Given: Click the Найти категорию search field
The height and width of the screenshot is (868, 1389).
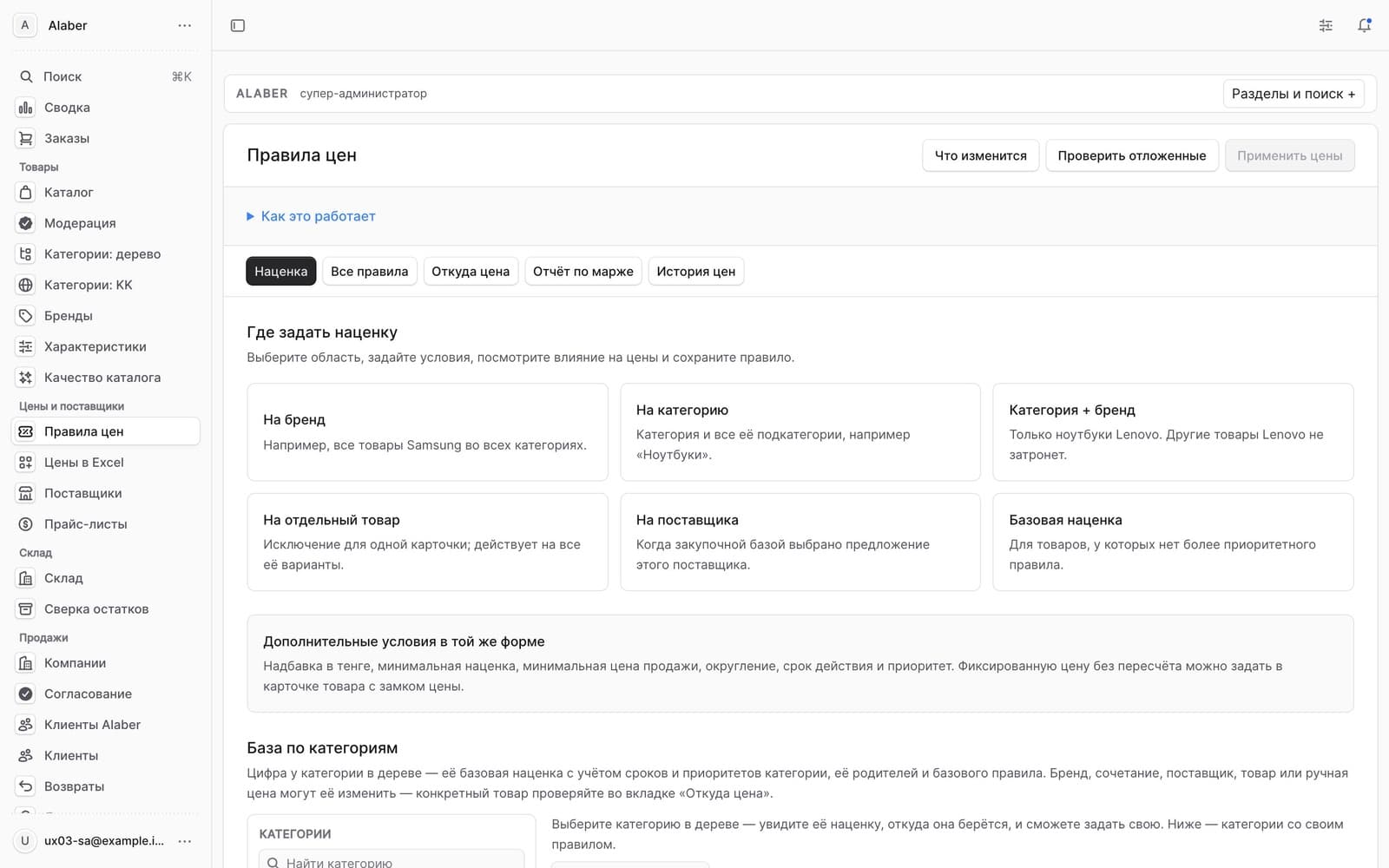Looking at the screenshot, I should [392, 859].
